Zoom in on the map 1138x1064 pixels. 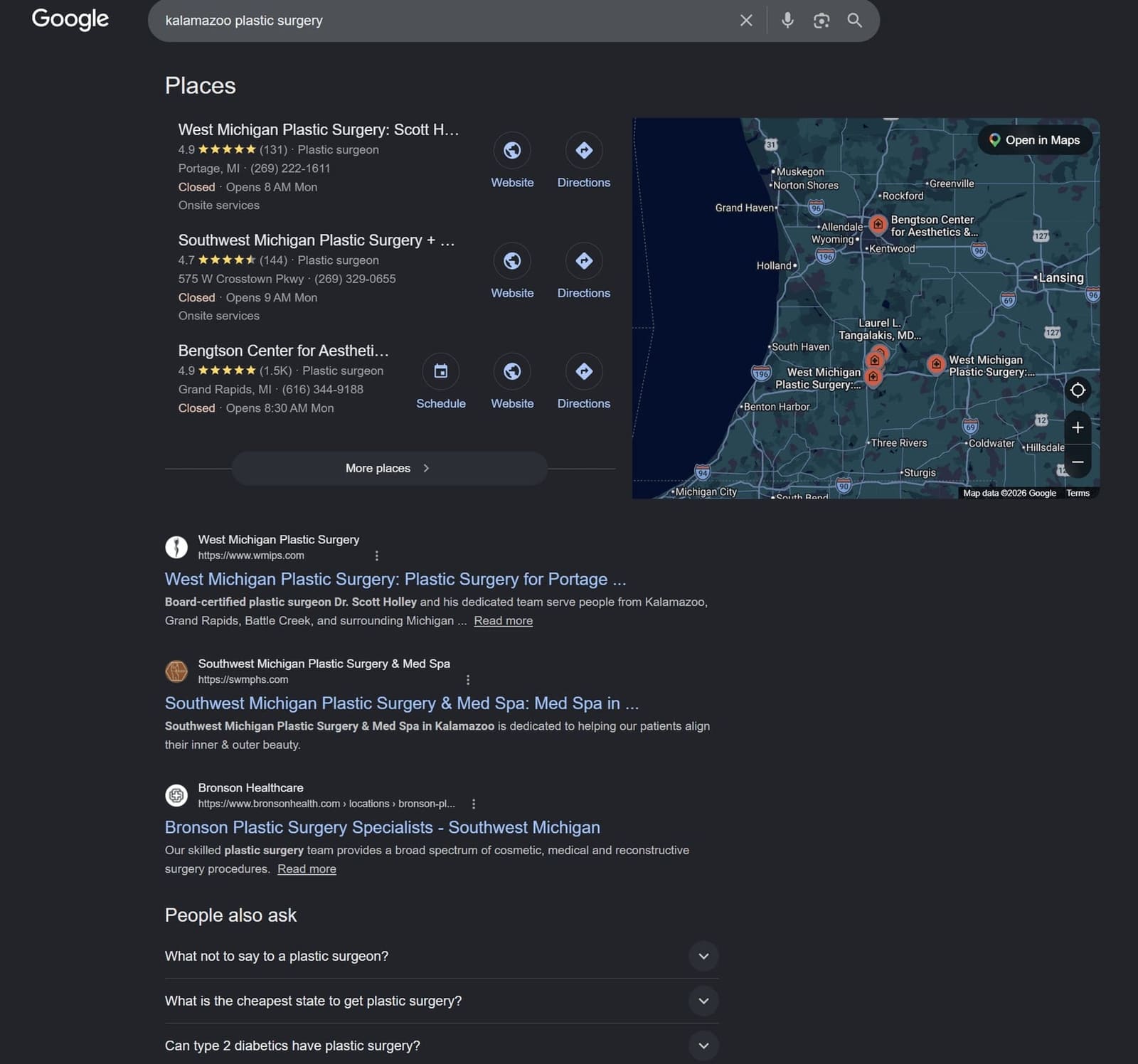click(1078, 427)
